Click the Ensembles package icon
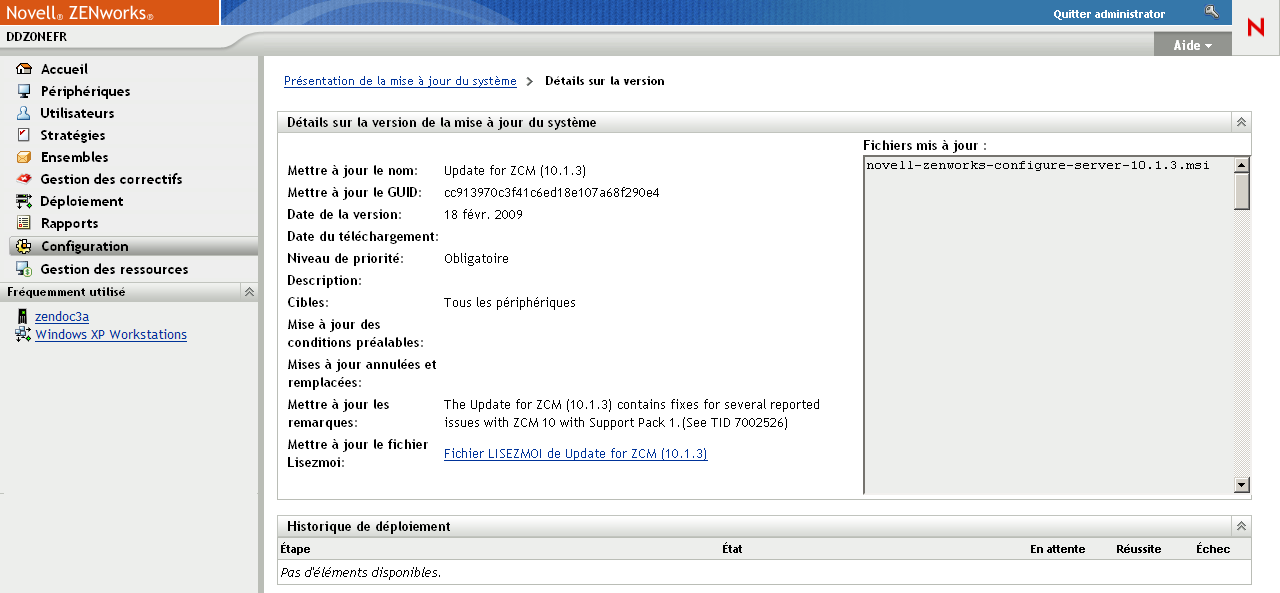 coord(24,157)
